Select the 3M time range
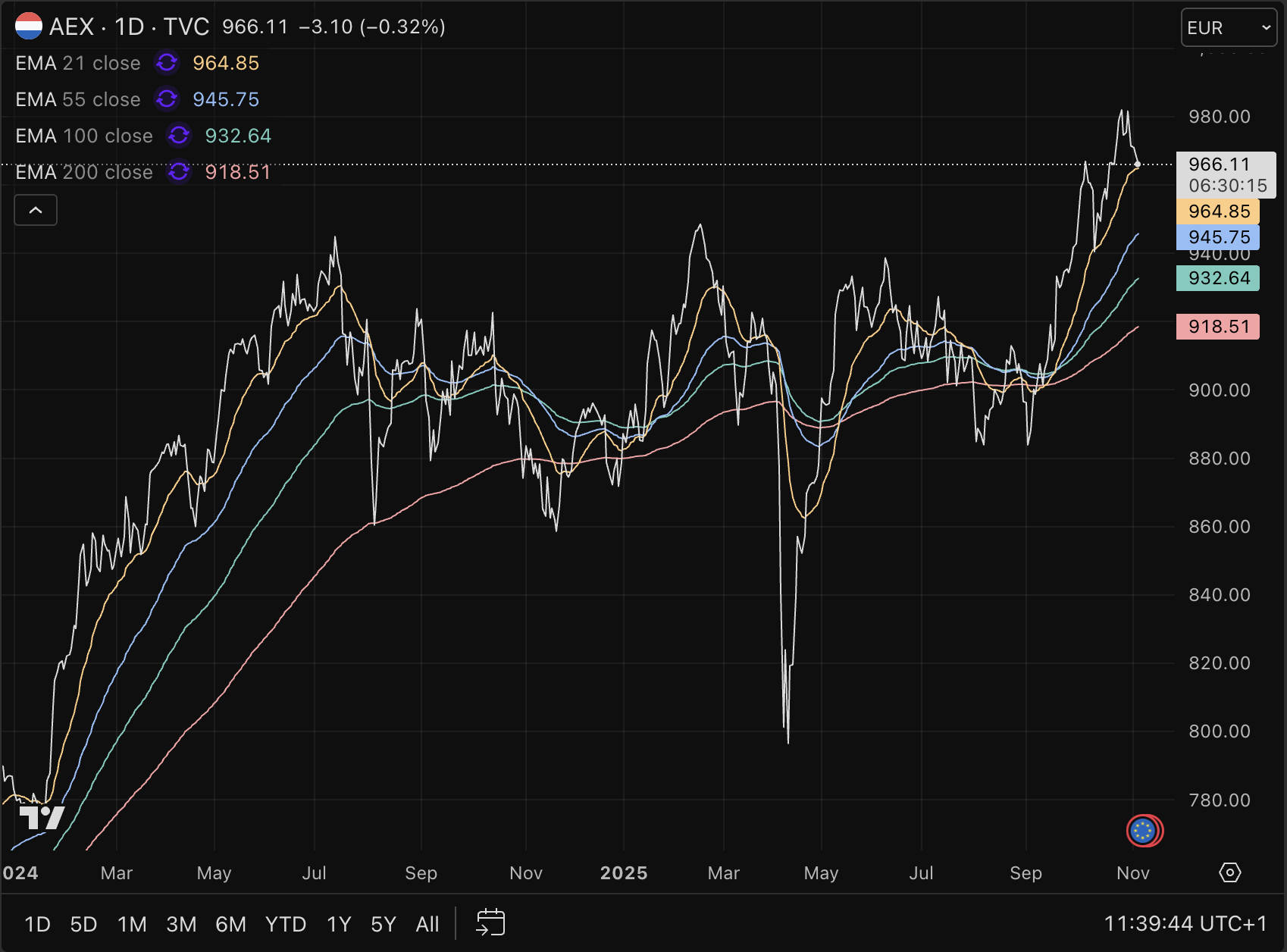 181,924
